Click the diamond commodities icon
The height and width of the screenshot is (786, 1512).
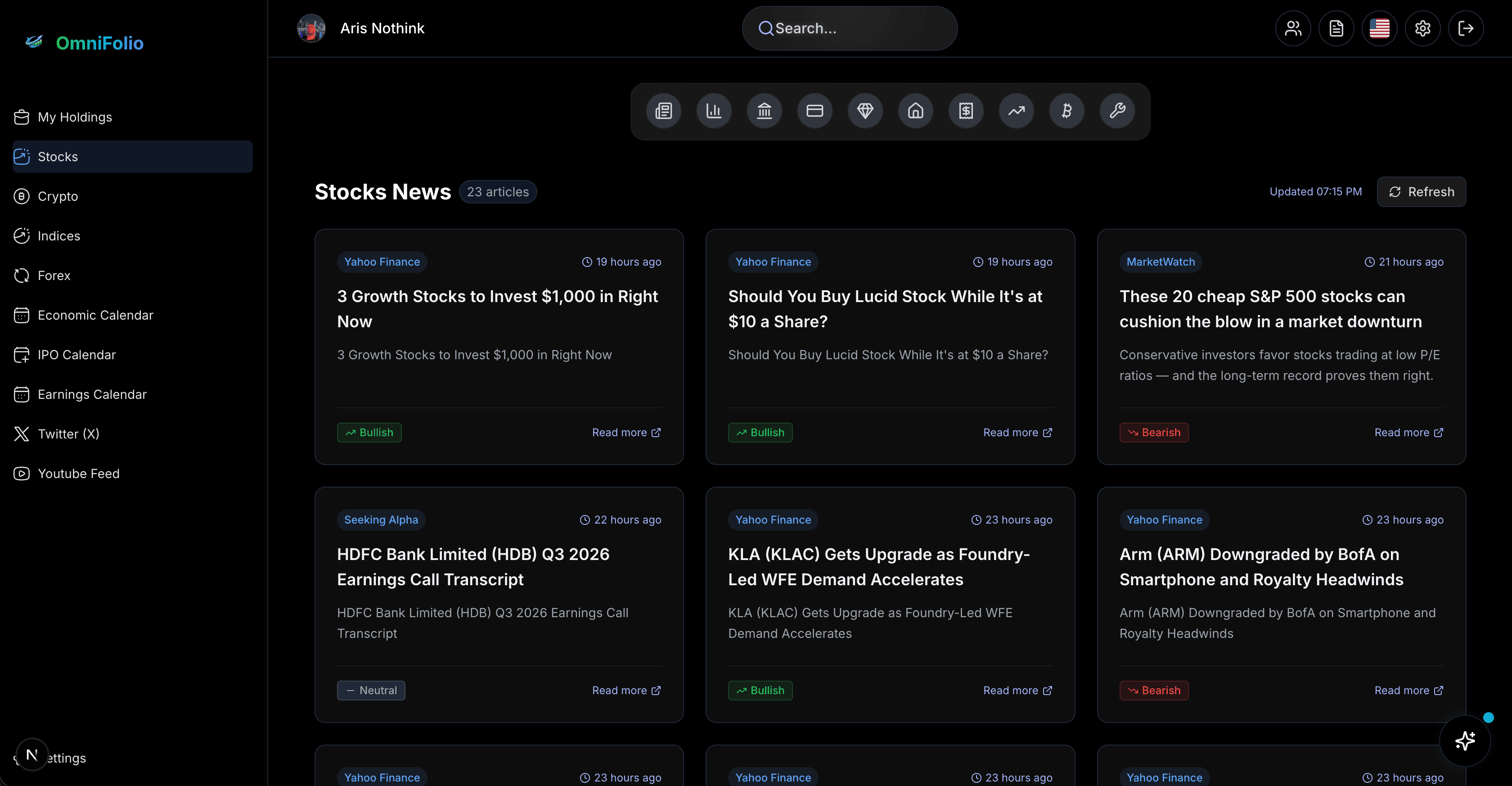(864, 110)
